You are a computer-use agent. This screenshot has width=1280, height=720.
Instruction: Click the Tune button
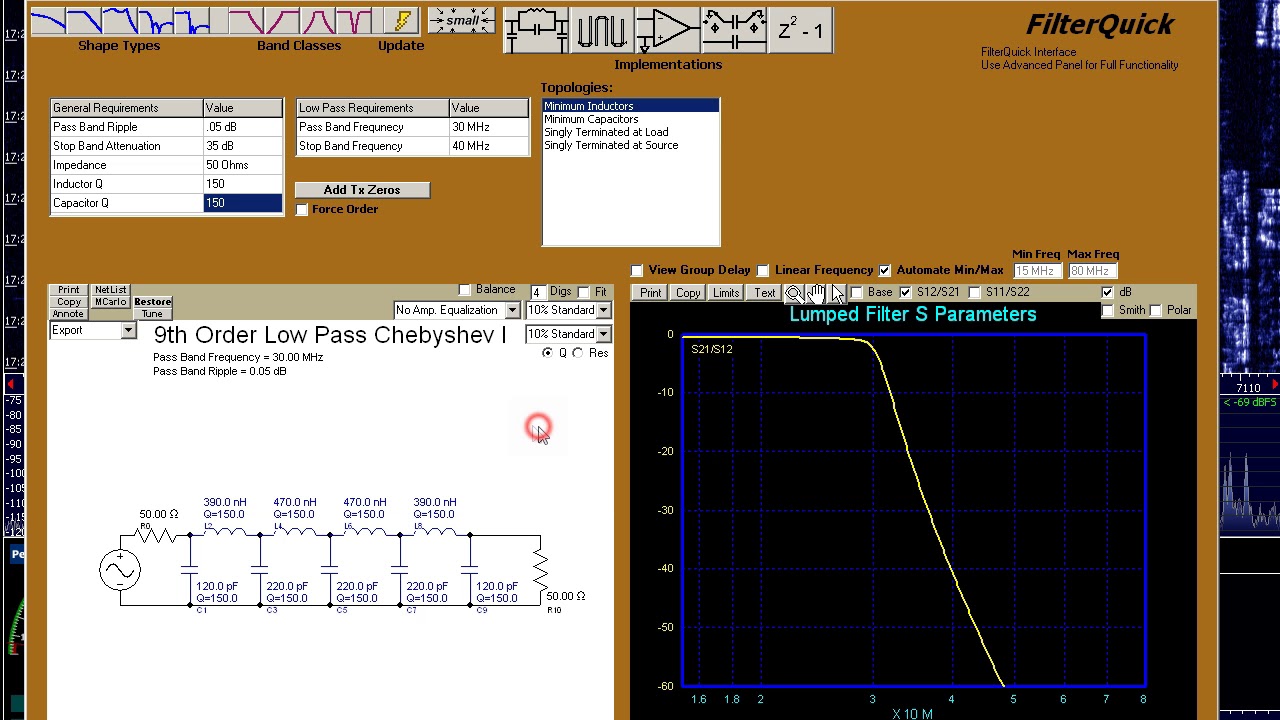[152, 314]
